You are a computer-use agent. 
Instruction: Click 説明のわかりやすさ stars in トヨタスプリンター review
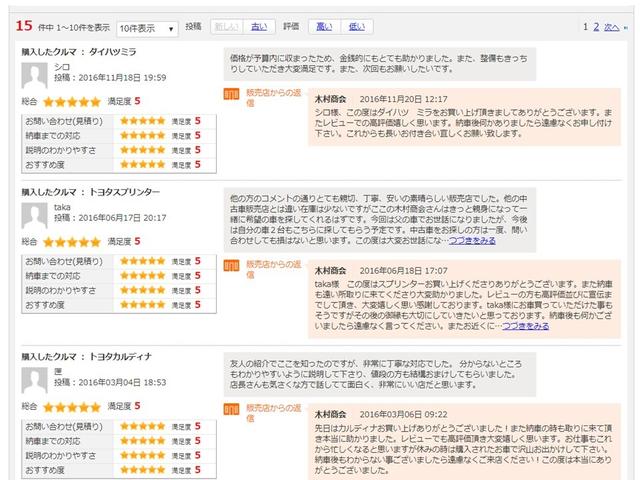click(x=142, y=290)
